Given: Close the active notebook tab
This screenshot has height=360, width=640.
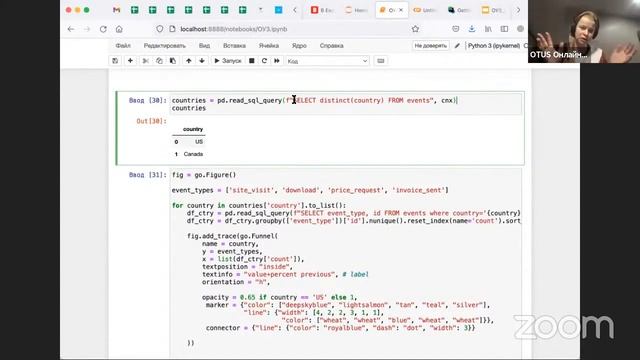Looking at the screenshot, I should point(401,10).
